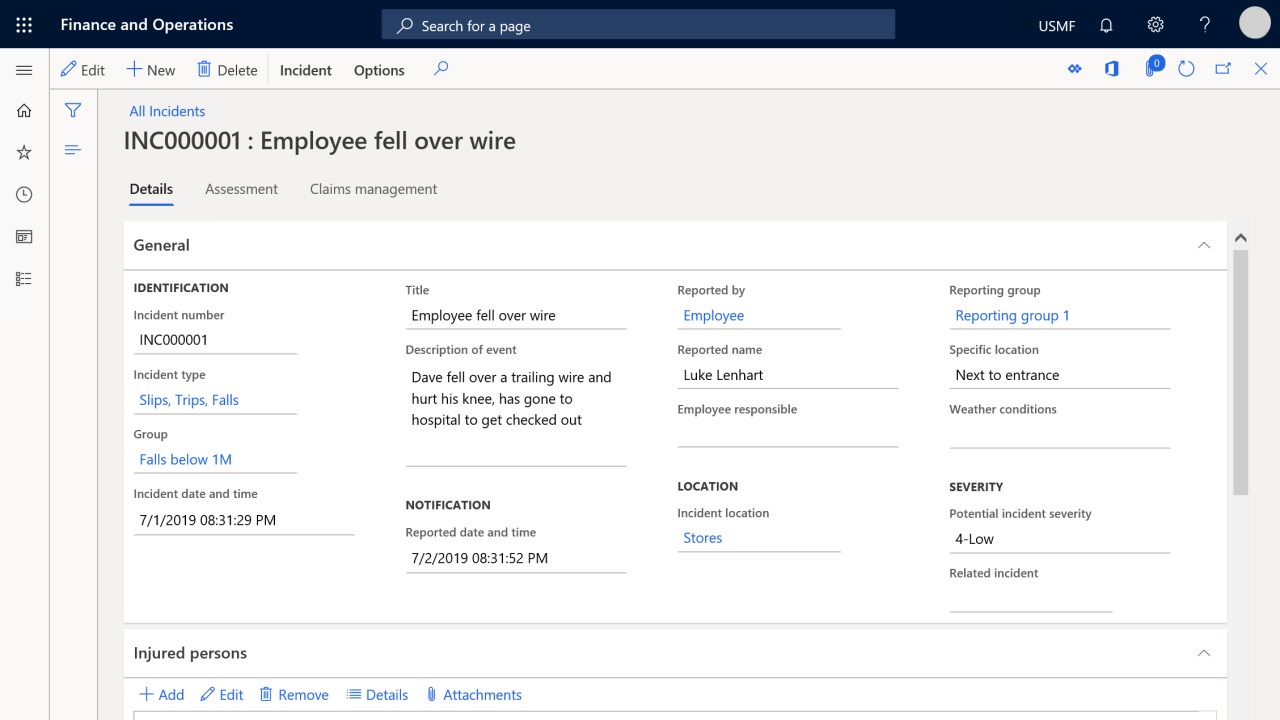The height and width of the screenshot is (720, 1280).
Task: Close the incident form
Action: (x=1261, y=69)
